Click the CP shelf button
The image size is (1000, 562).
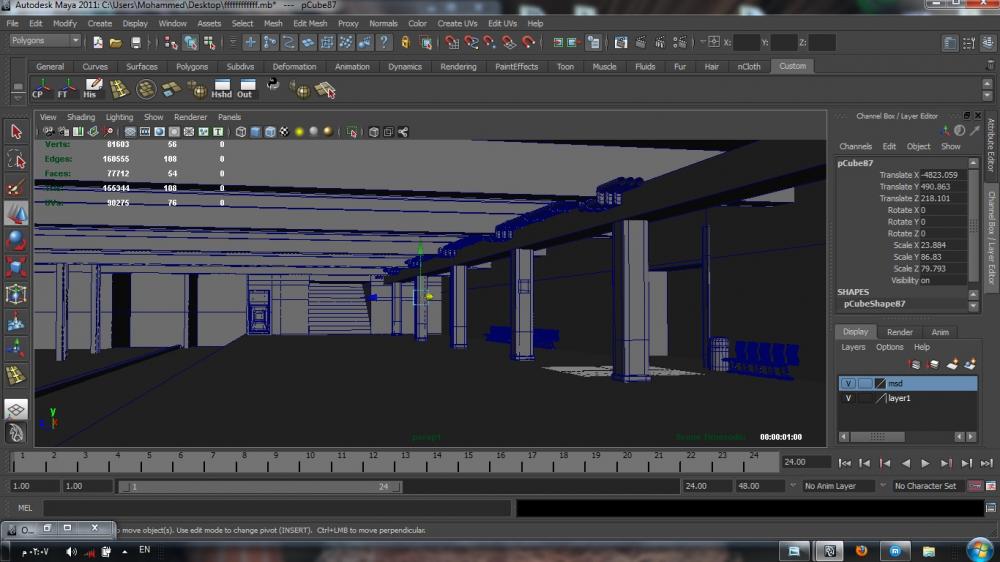38,89
